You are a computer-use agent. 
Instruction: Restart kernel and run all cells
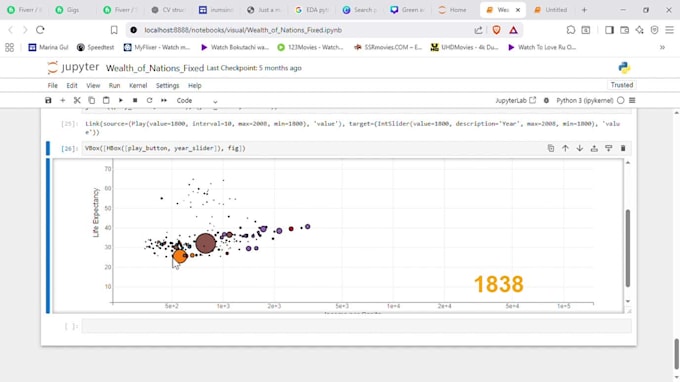coord(164,100)
